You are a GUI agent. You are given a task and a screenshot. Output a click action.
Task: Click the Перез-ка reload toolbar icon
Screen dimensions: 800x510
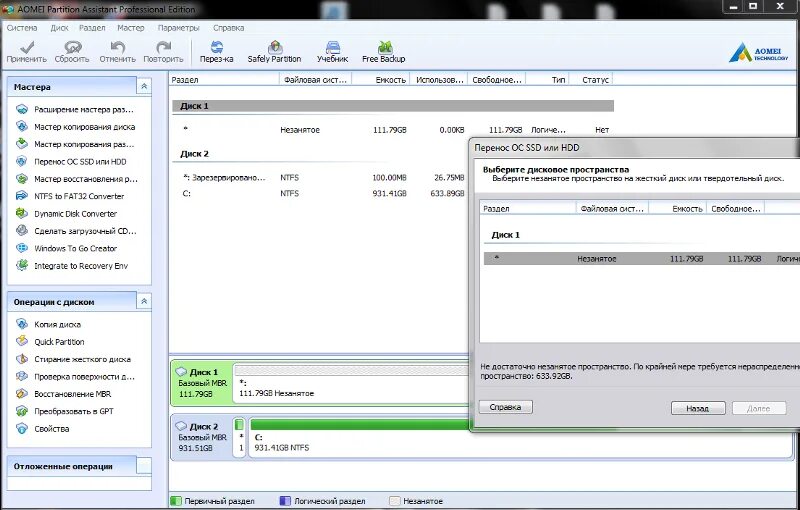(x=217, y=47)
